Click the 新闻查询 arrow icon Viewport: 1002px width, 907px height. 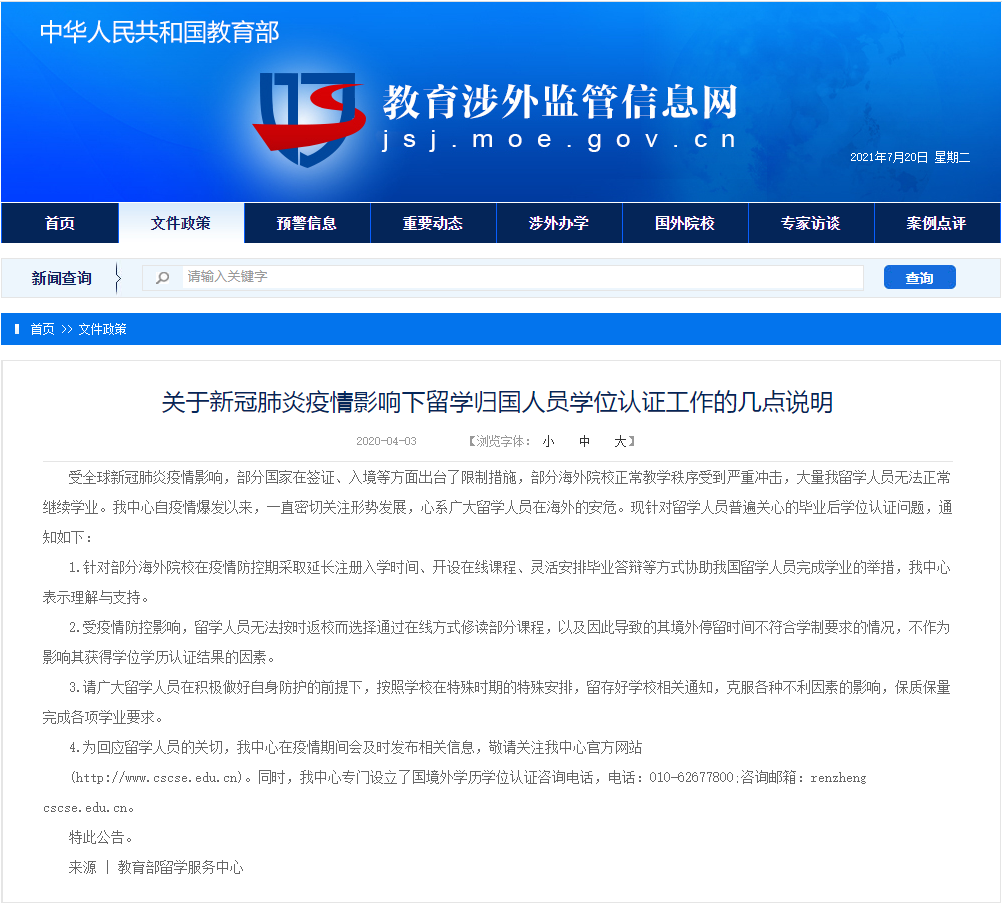tap(120, 277)
